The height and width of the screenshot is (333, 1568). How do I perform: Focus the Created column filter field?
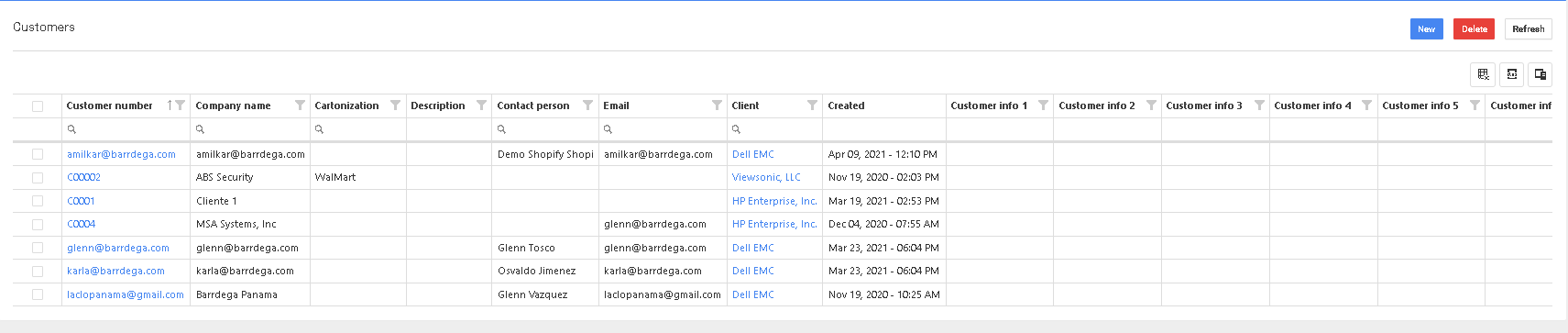883,129
